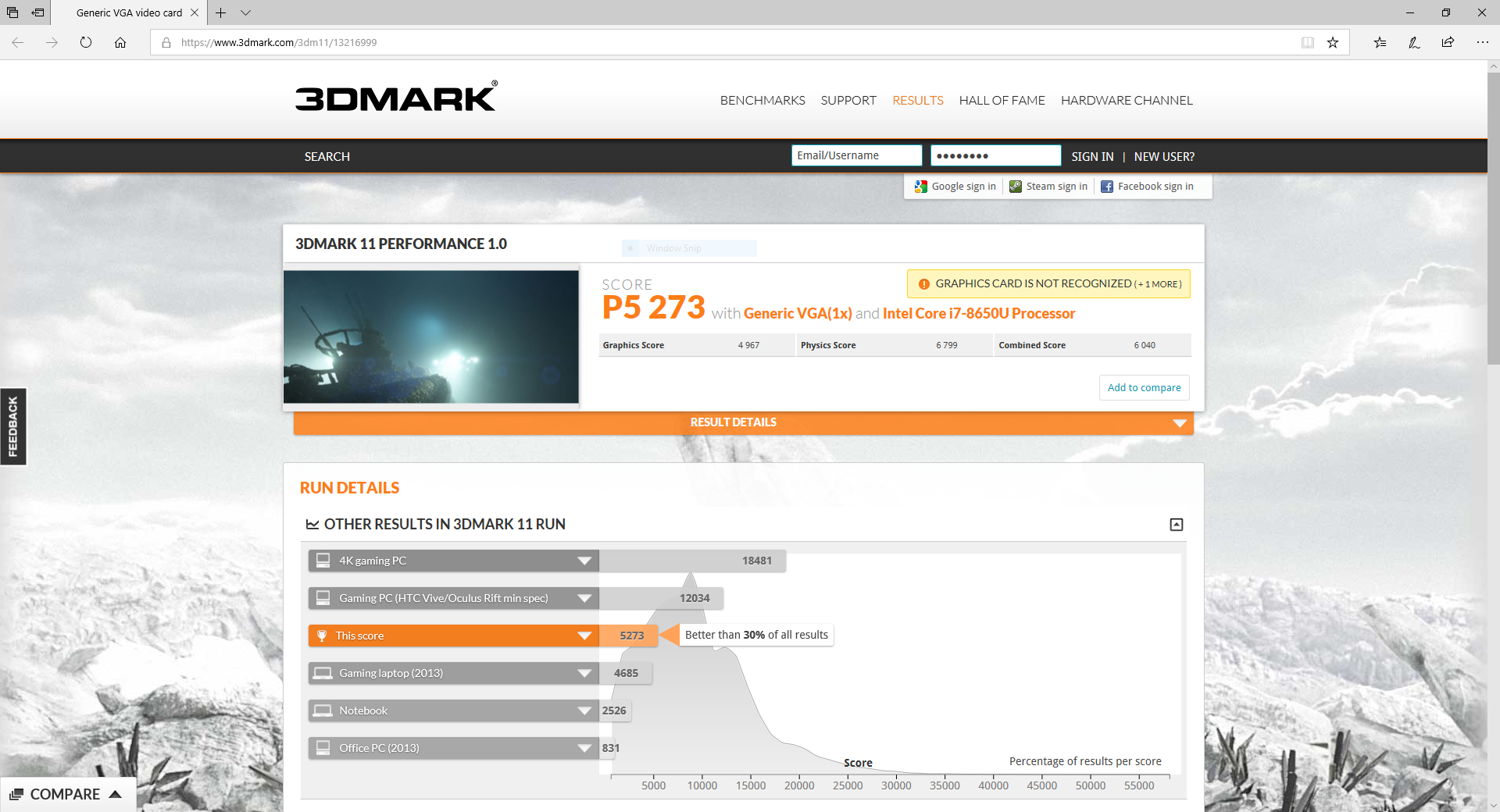The image size is (1500, 812).
Task: Click the 4K gaming PC monitor icon
Action: [x=323, y=560]
